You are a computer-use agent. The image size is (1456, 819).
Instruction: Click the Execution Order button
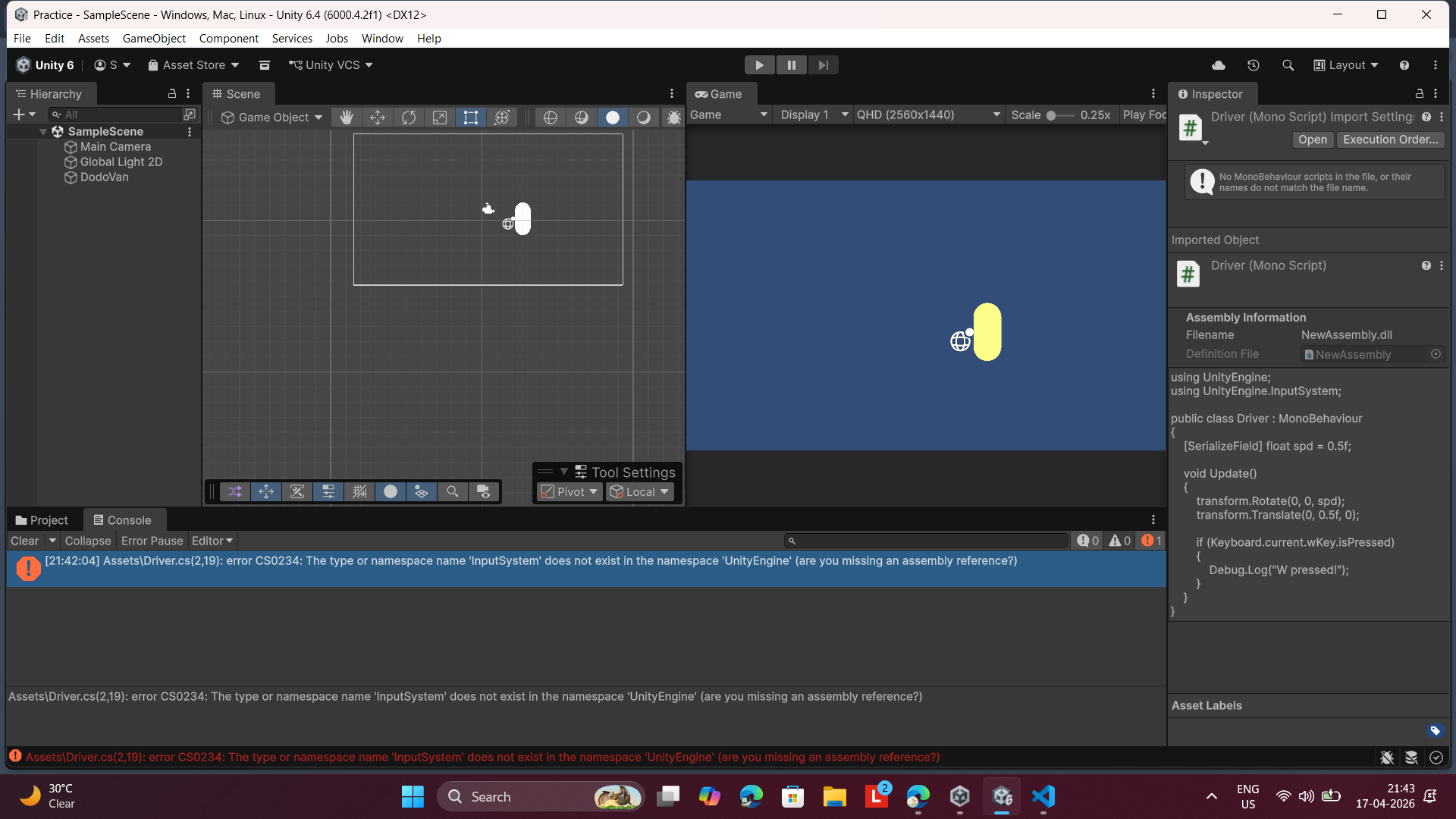(x=1390, y=140)
